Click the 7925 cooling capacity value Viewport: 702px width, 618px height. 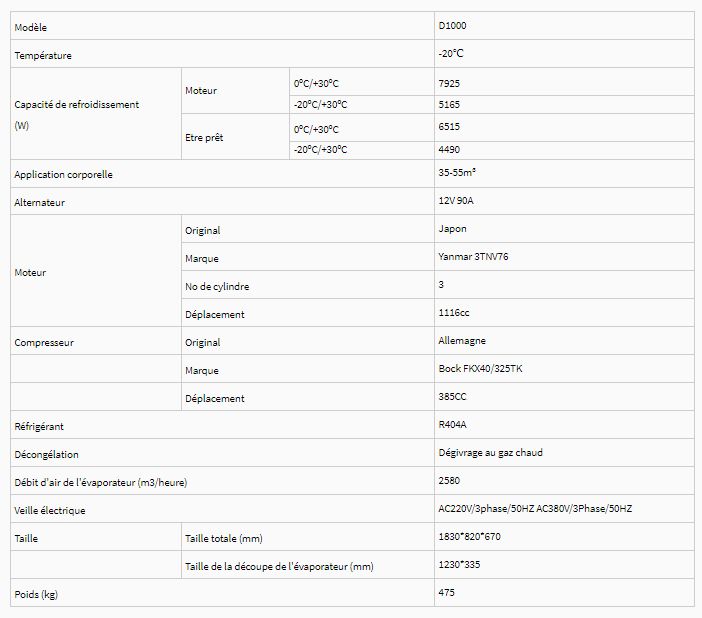(449, 82)
